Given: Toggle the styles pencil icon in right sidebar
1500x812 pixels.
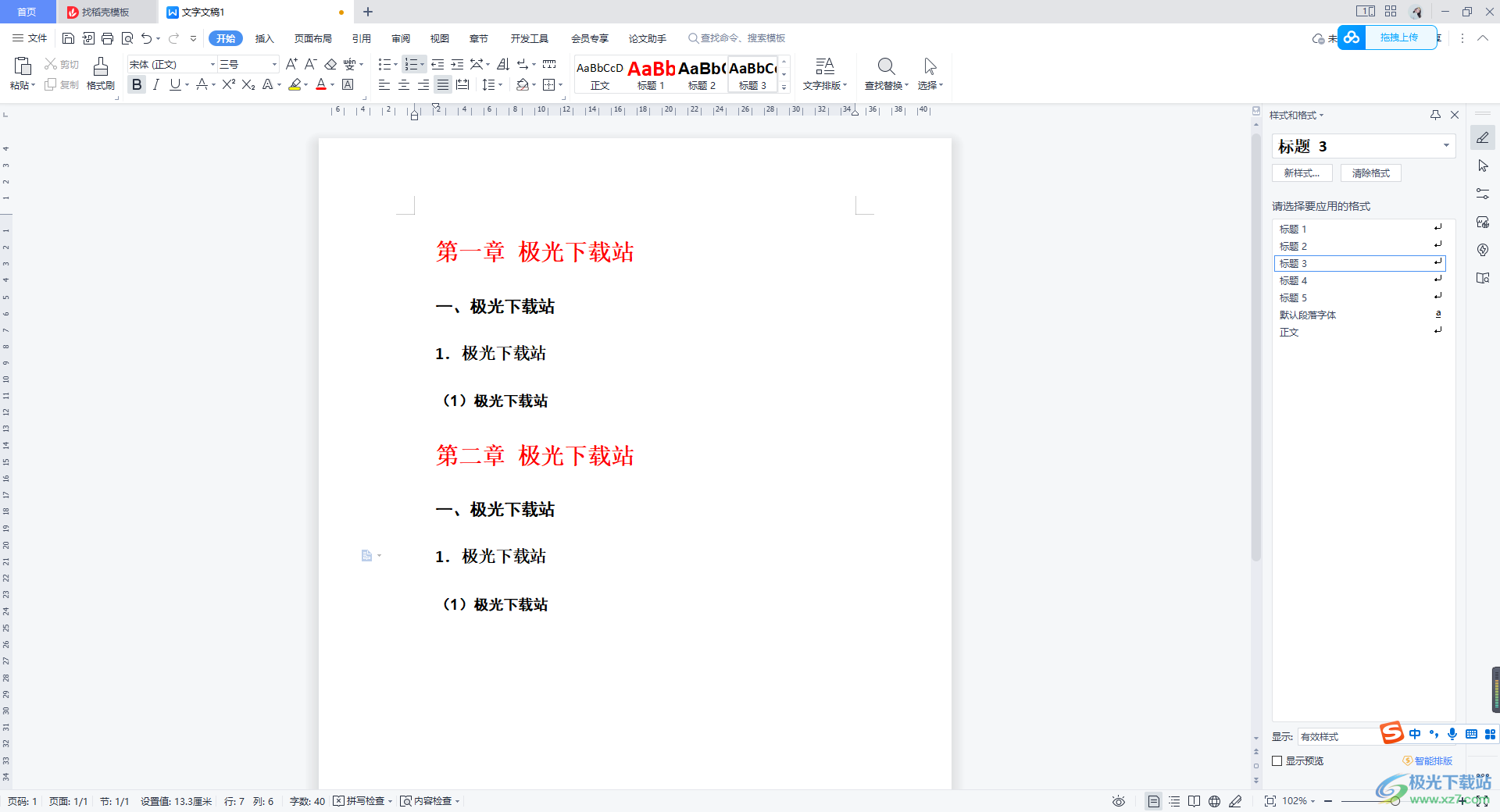Looking at the screenshot, I should pyautogui.click(x=1483, y=137).
